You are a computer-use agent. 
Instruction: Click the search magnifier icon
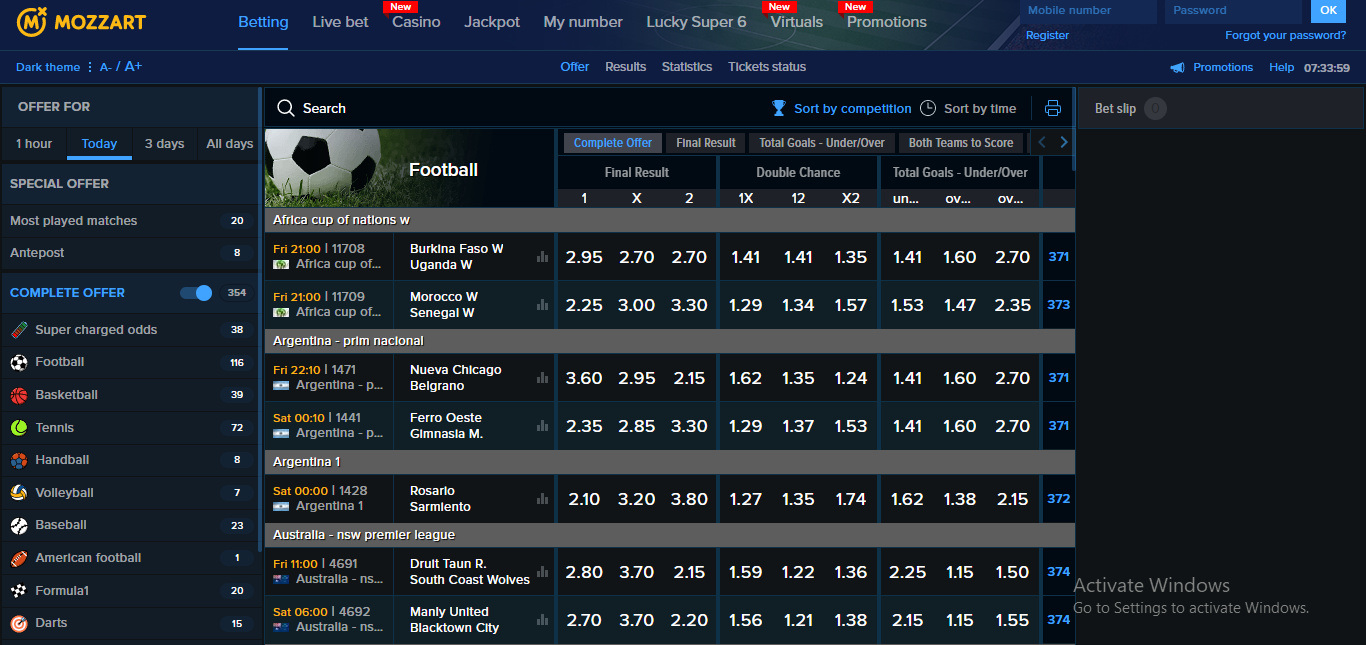[x=285, y=108]
